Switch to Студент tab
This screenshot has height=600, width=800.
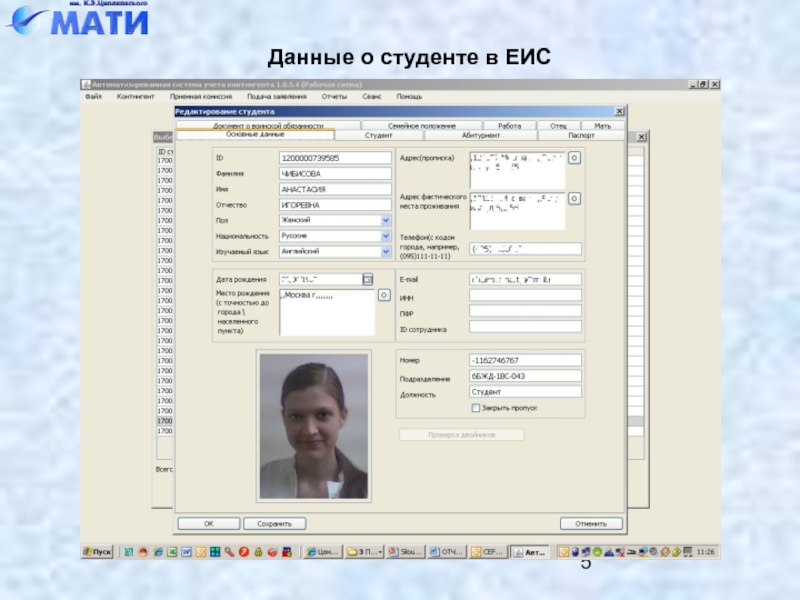379,135
